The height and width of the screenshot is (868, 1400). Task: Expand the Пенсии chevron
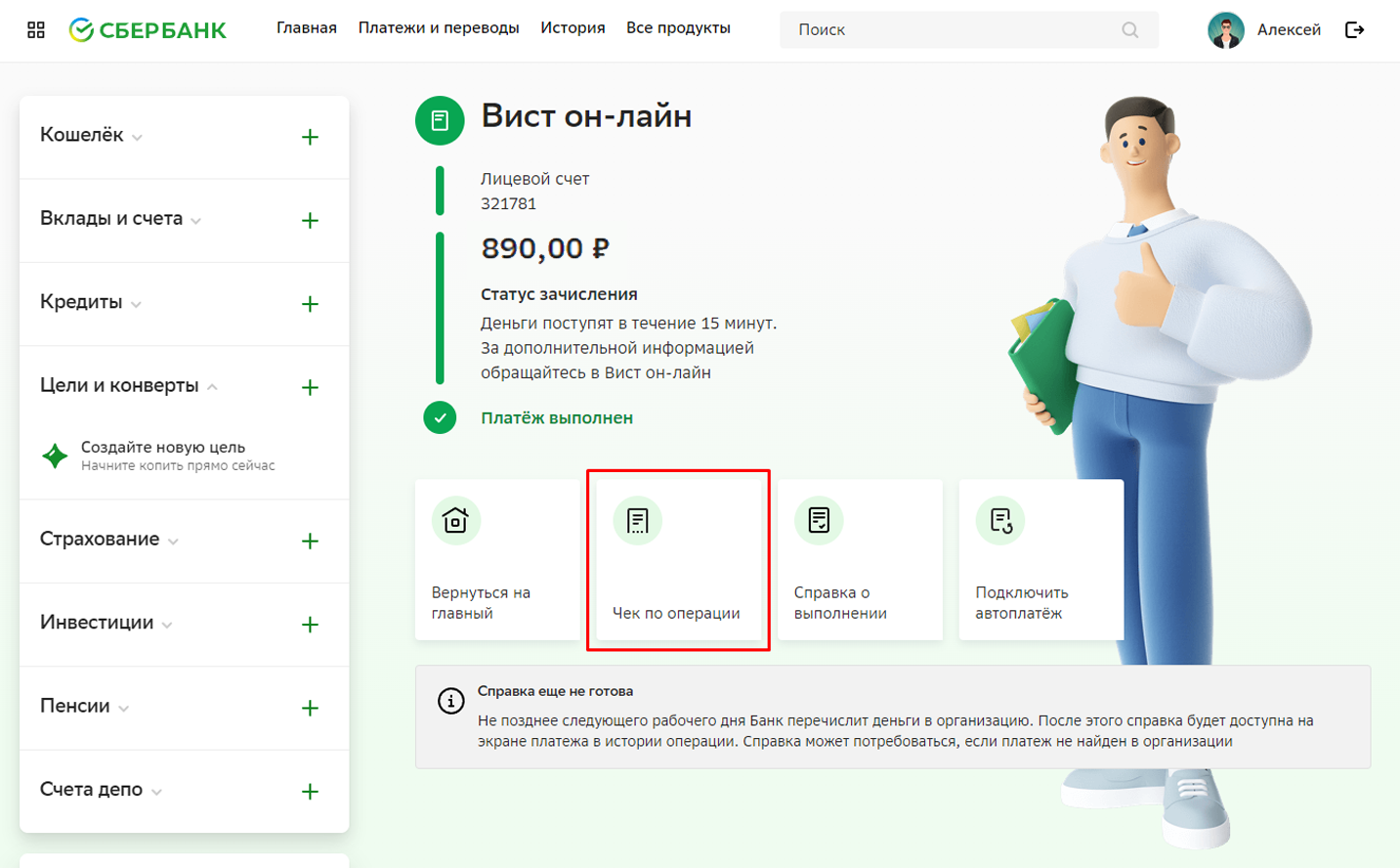(x=123, y=709)
